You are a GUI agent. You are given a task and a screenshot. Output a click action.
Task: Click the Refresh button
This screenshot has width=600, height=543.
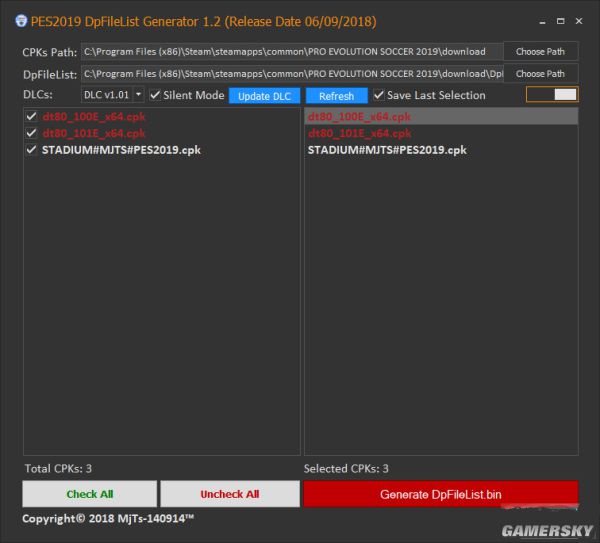[x=336, y=96]
